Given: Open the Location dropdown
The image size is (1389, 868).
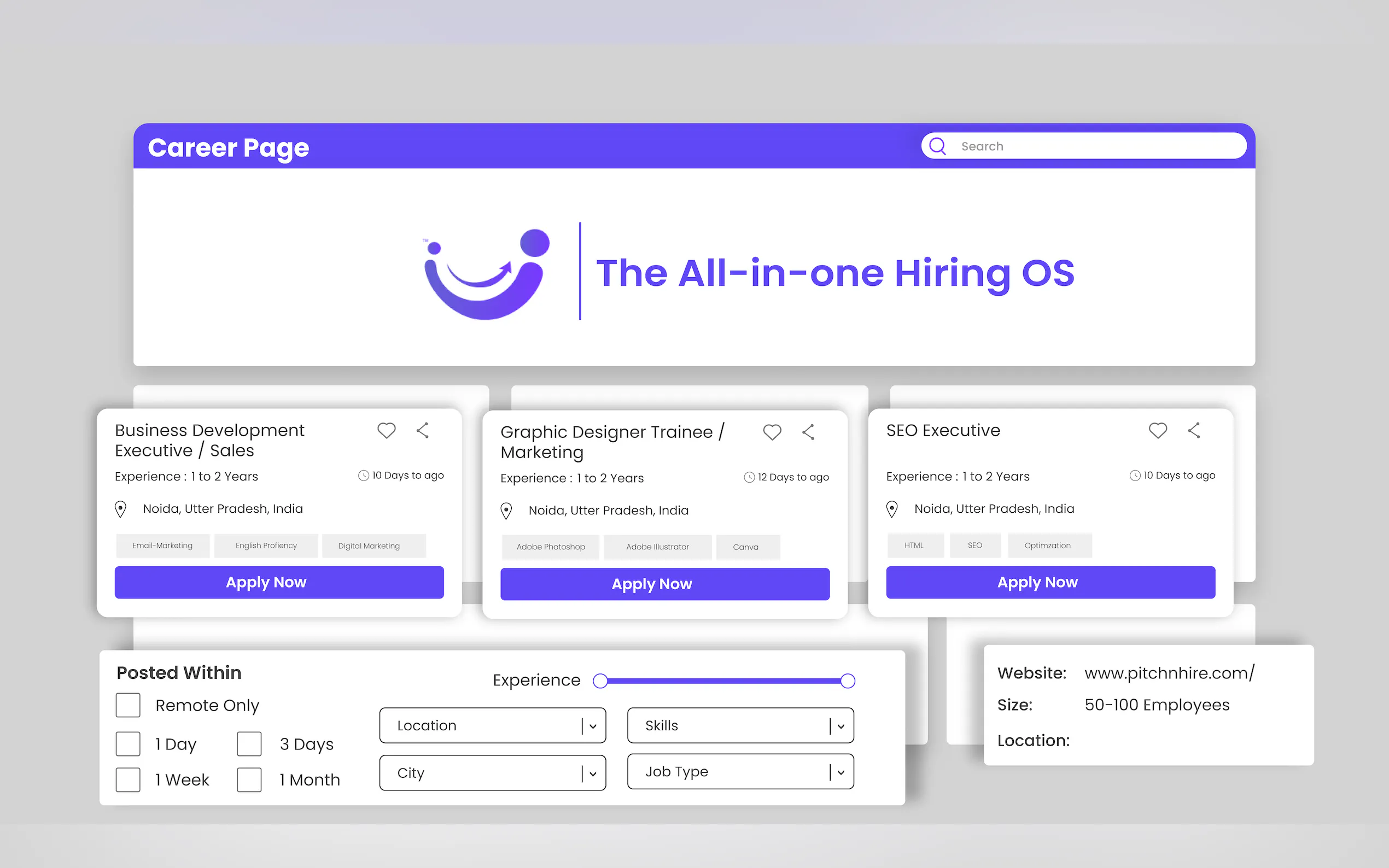Looking at the screenshot, I should click(x=492, y=726).
